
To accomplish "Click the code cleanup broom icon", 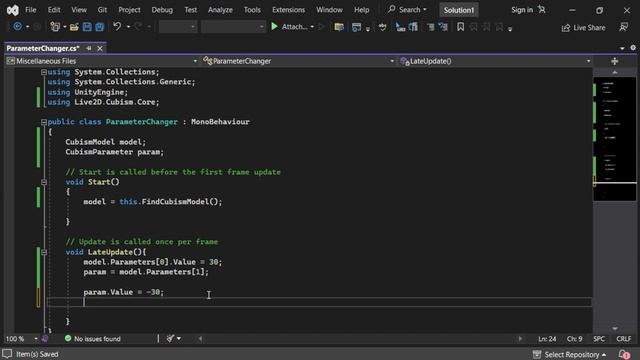I will [x=171, y=338].
